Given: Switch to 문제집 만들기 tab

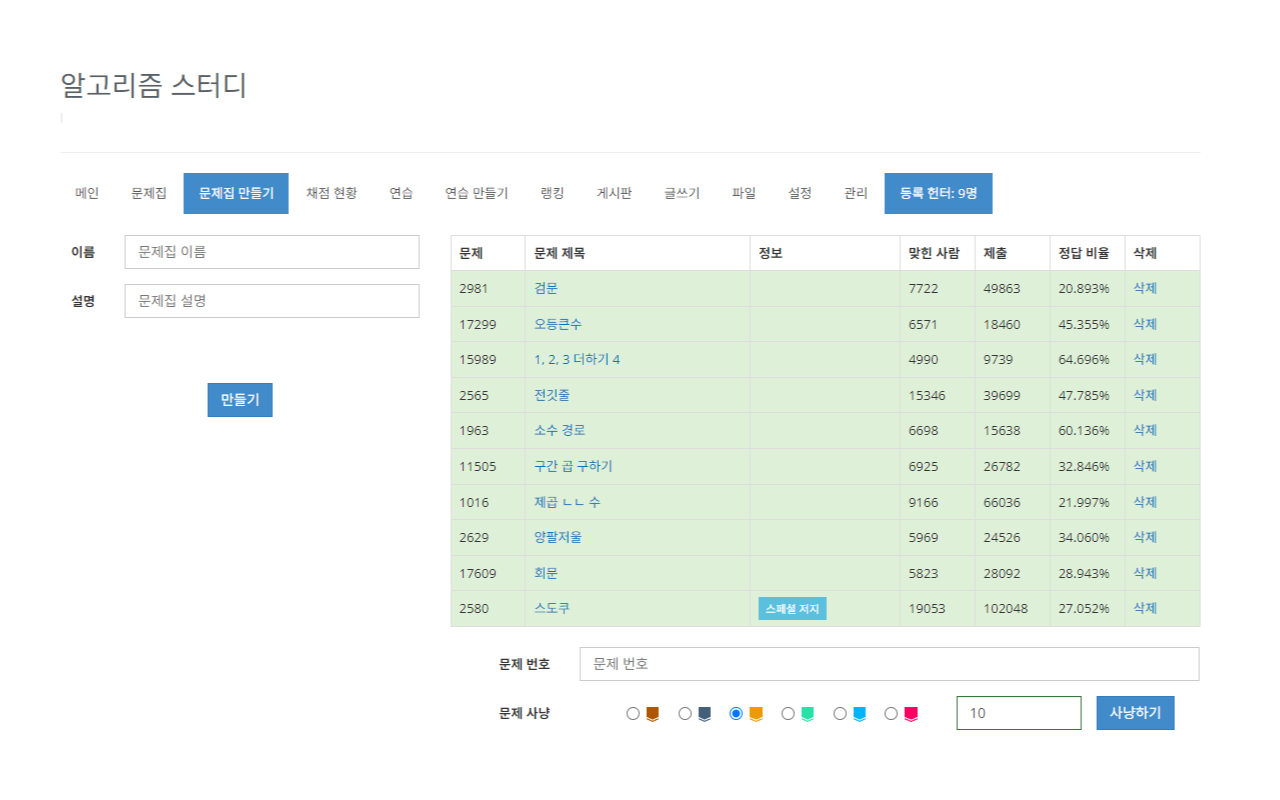Looking at the screenshot, I should [236, 194].
